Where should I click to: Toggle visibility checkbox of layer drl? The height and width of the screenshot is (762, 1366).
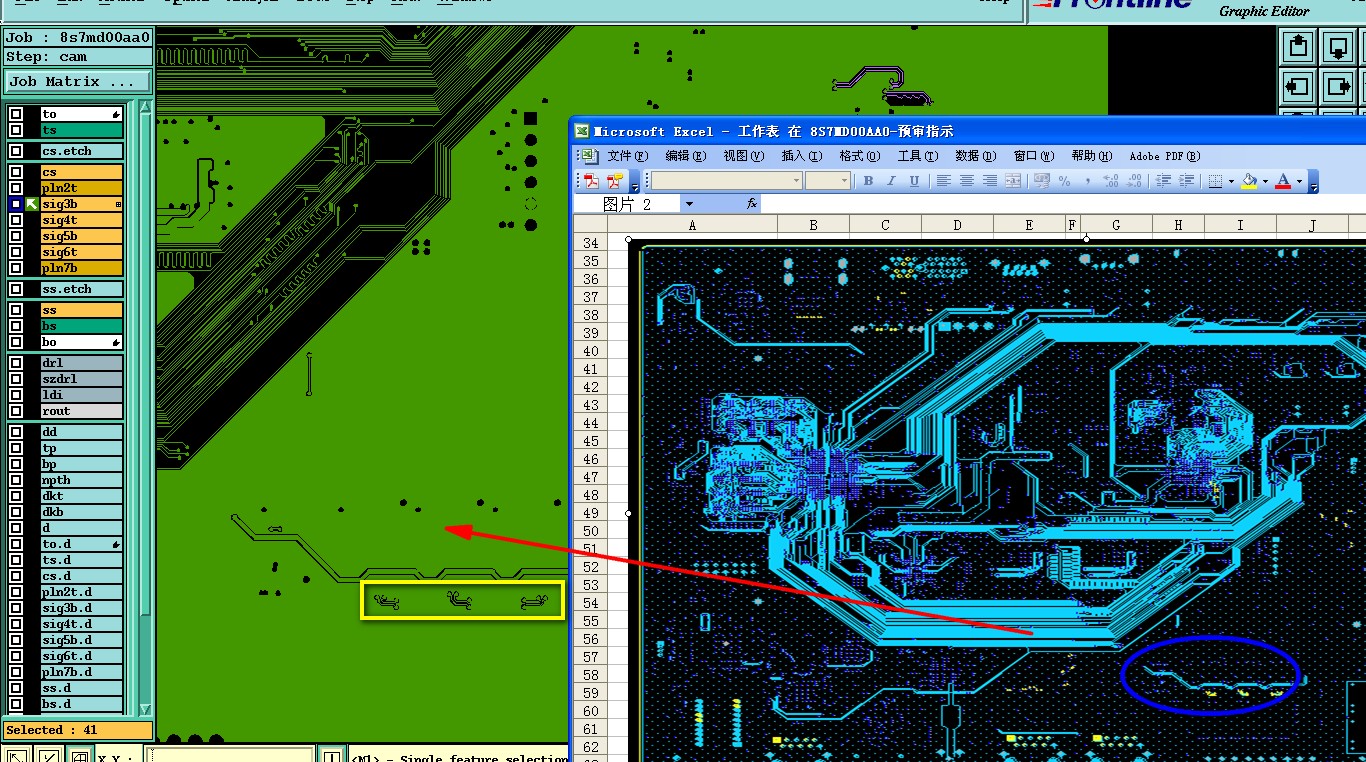(x=15, y=363)
